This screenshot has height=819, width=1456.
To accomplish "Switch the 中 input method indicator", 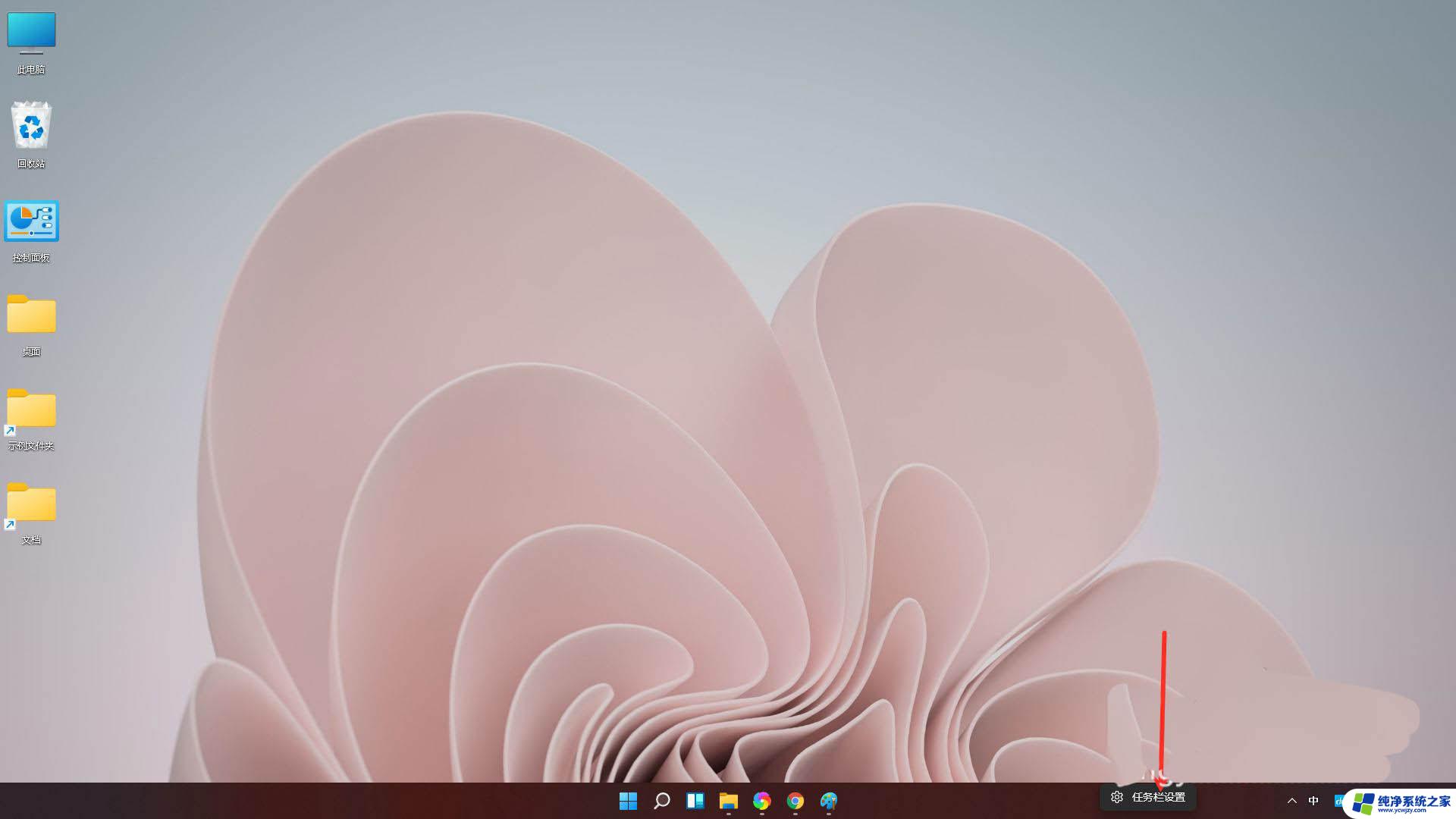I will 1313,801.
